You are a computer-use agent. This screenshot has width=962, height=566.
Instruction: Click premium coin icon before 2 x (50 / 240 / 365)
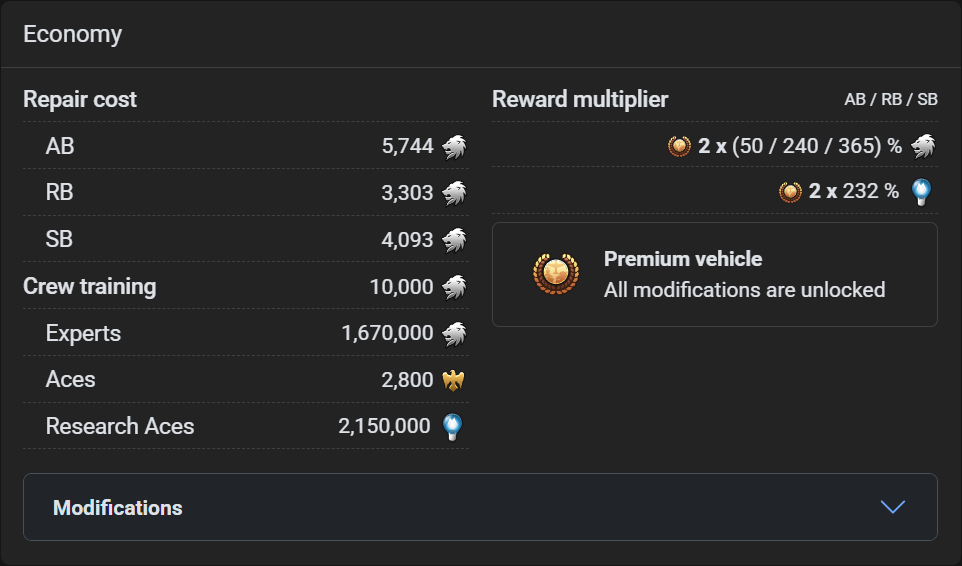click(x=679, y=146)
